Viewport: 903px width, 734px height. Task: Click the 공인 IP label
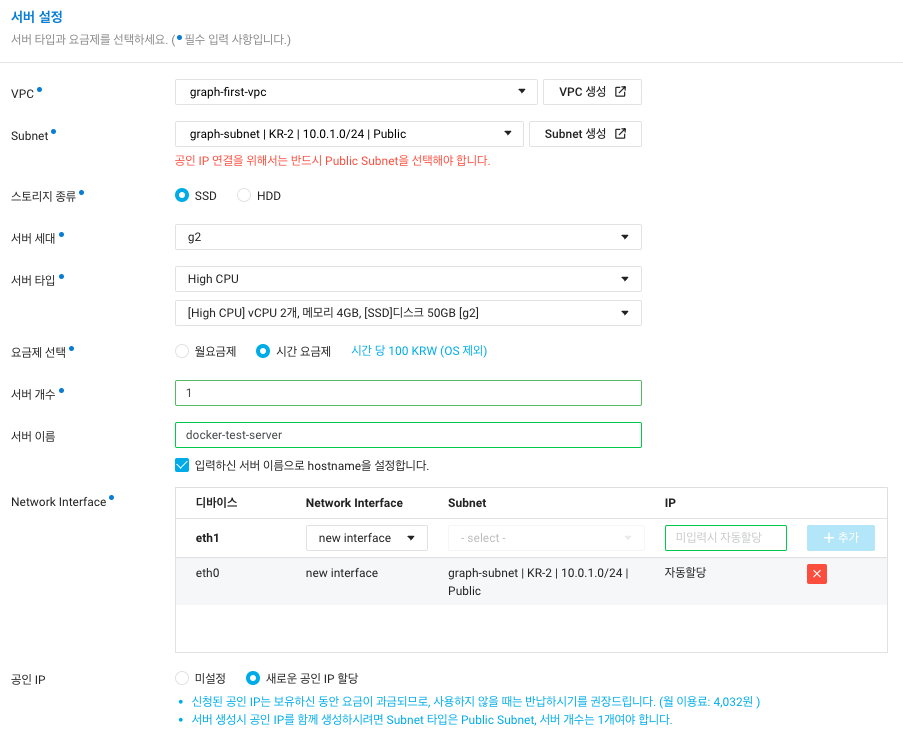click(28, 679)
